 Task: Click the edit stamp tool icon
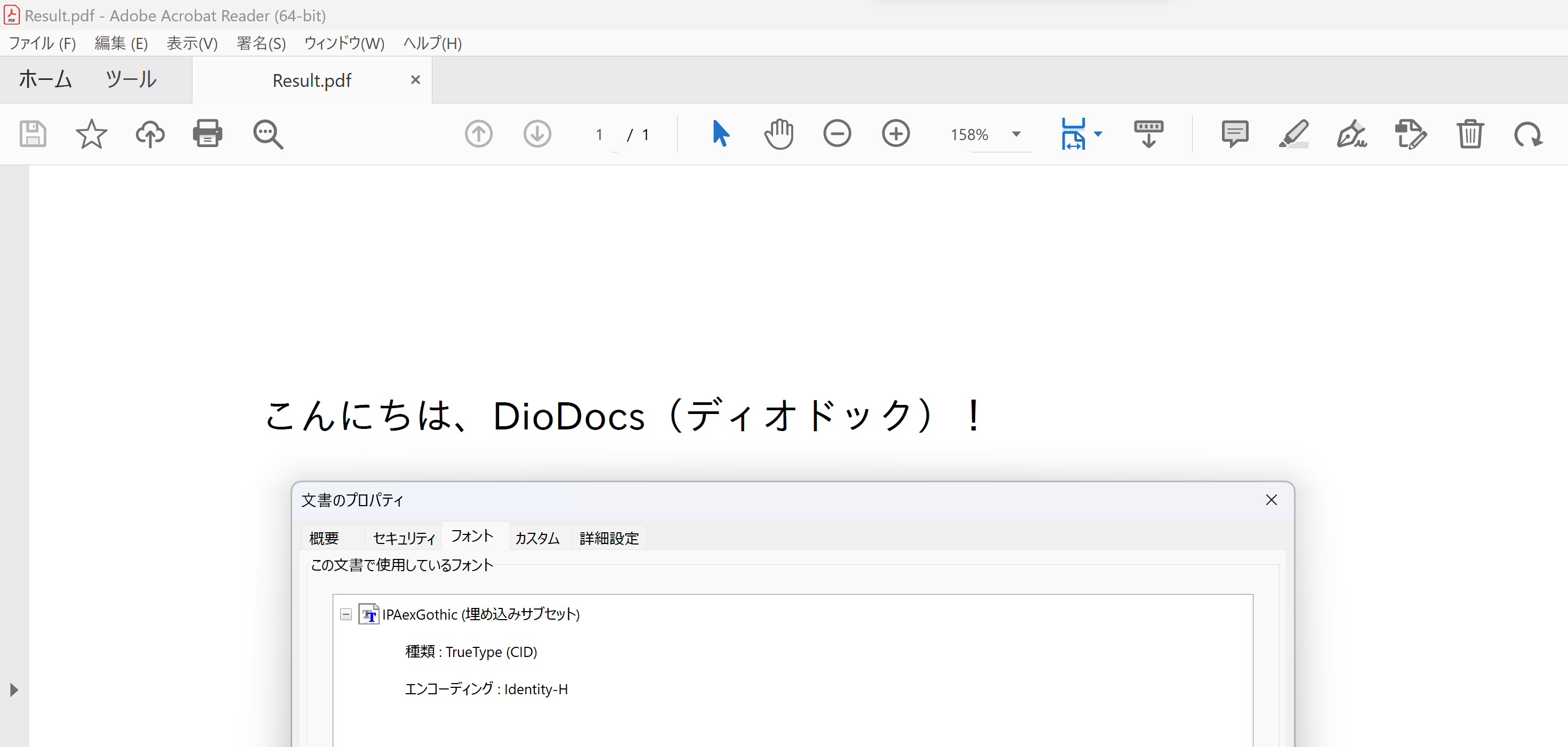tap(1410, 134)
